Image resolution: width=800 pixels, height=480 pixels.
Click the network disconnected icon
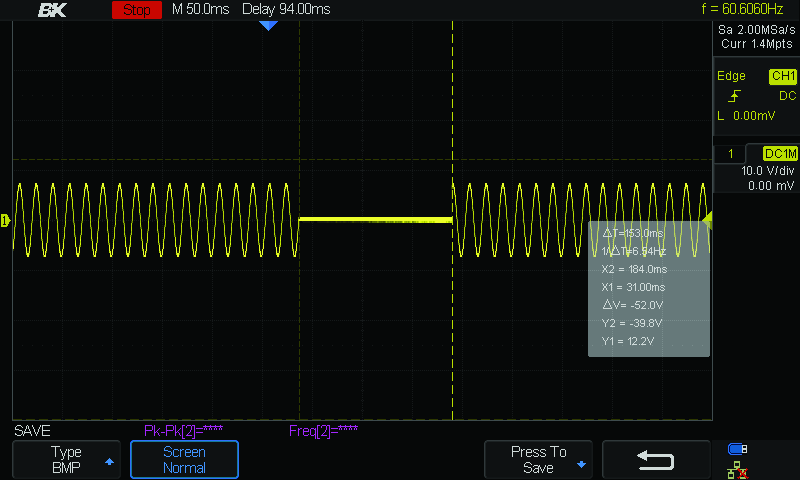[738, 470]
